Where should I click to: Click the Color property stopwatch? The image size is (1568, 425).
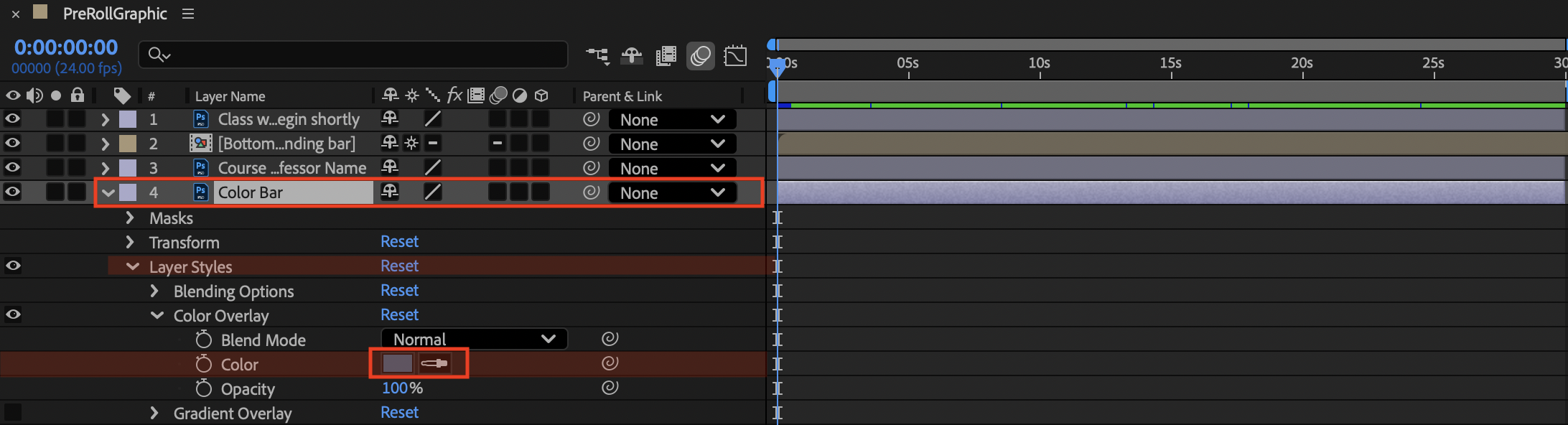pyautogui.click(x=204, y=364)
